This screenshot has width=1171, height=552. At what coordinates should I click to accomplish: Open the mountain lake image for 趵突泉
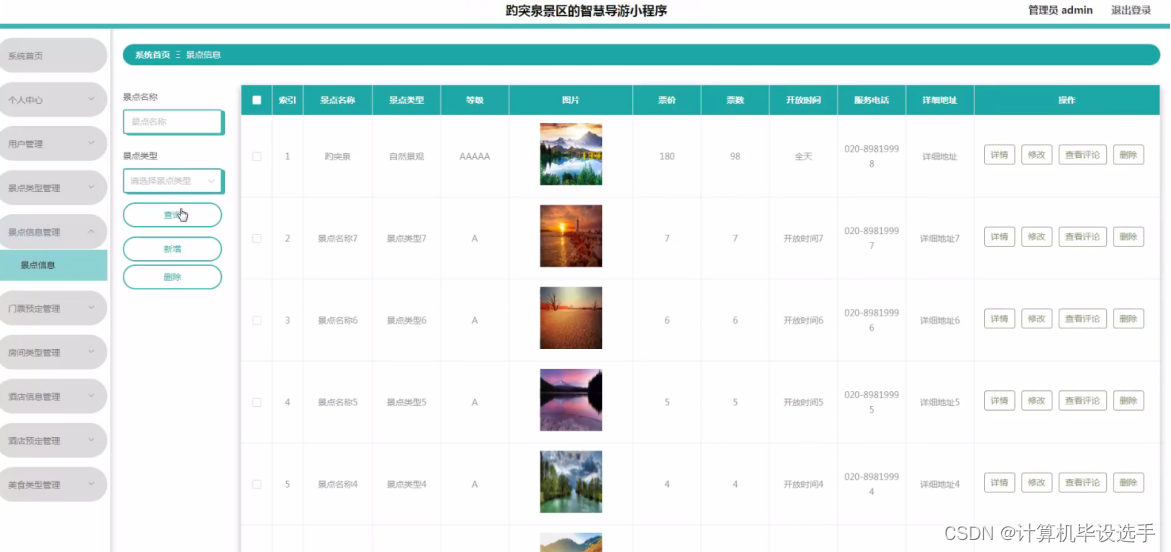[x=571, y=154]
